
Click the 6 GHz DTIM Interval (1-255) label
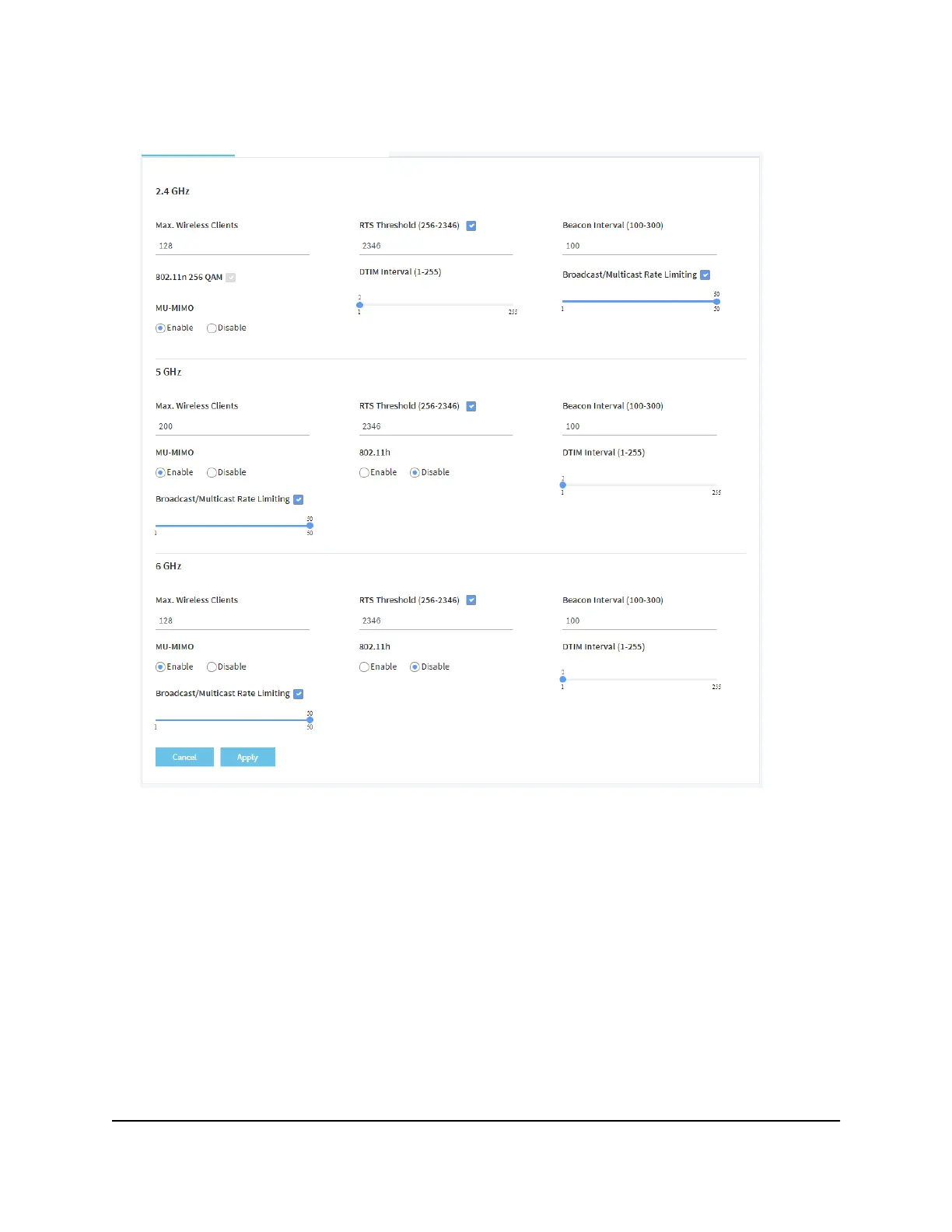click(x=604, y=647)
